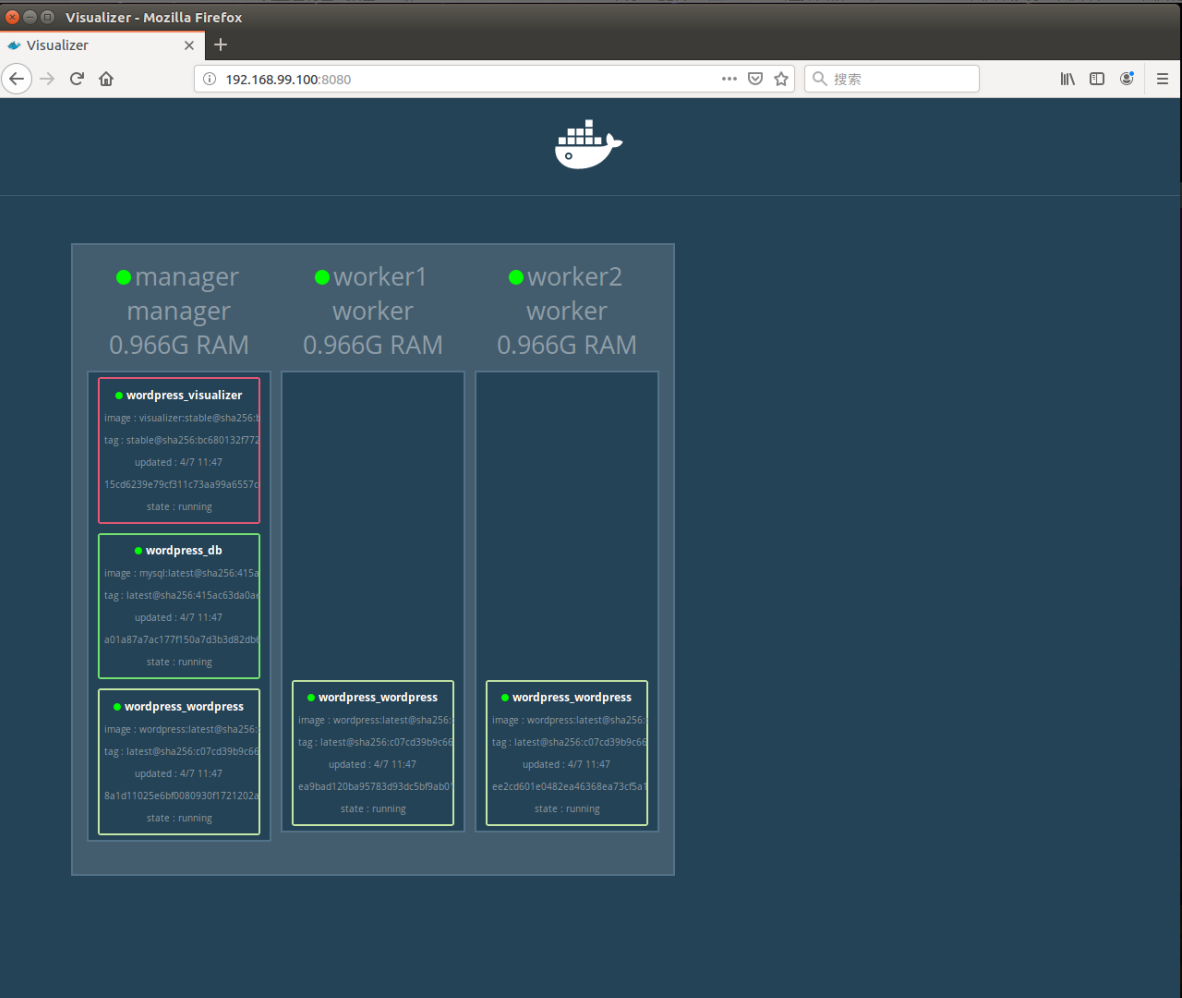This screenshot has width=1182, height=998.
Task: Click container ID ee2cd601e0482ea46368ea73cf5a
Action: [569, 786]
